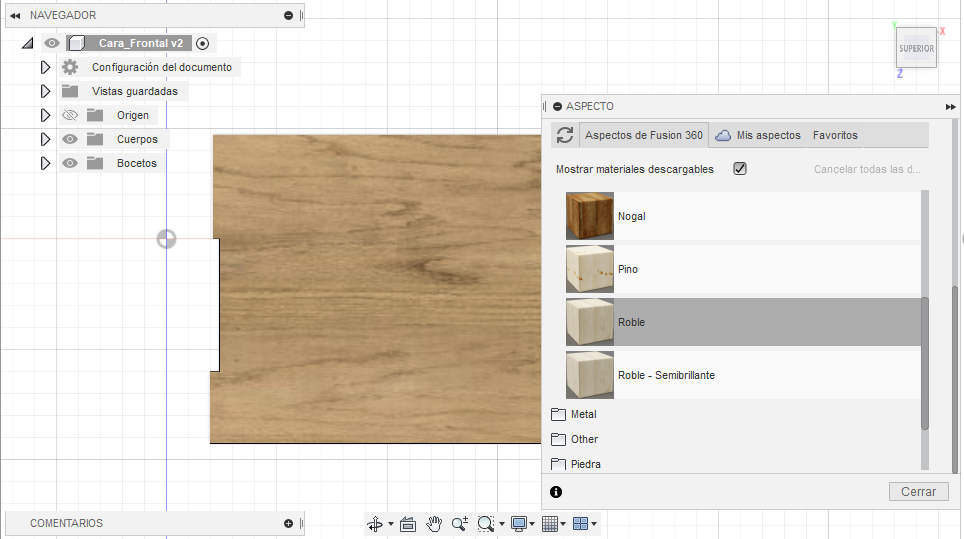Open the Viewports dropdown arrow
This screenshot has width=964, height=539.
click(595, 524)
